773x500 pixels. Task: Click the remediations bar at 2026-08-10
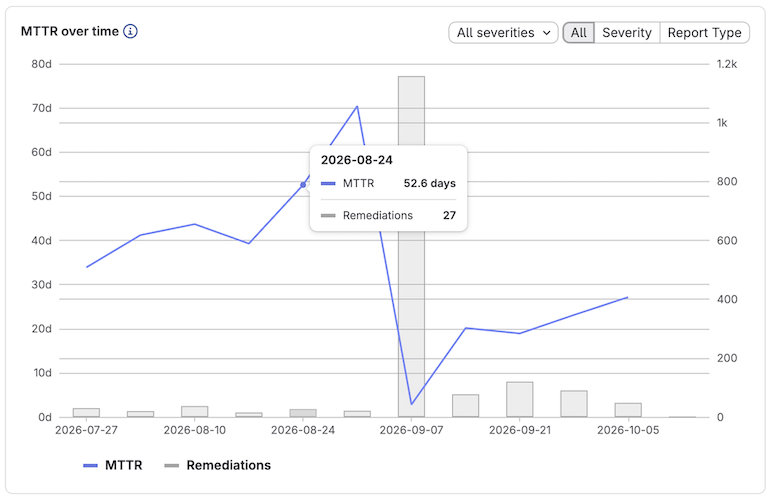tap(195, 412)
